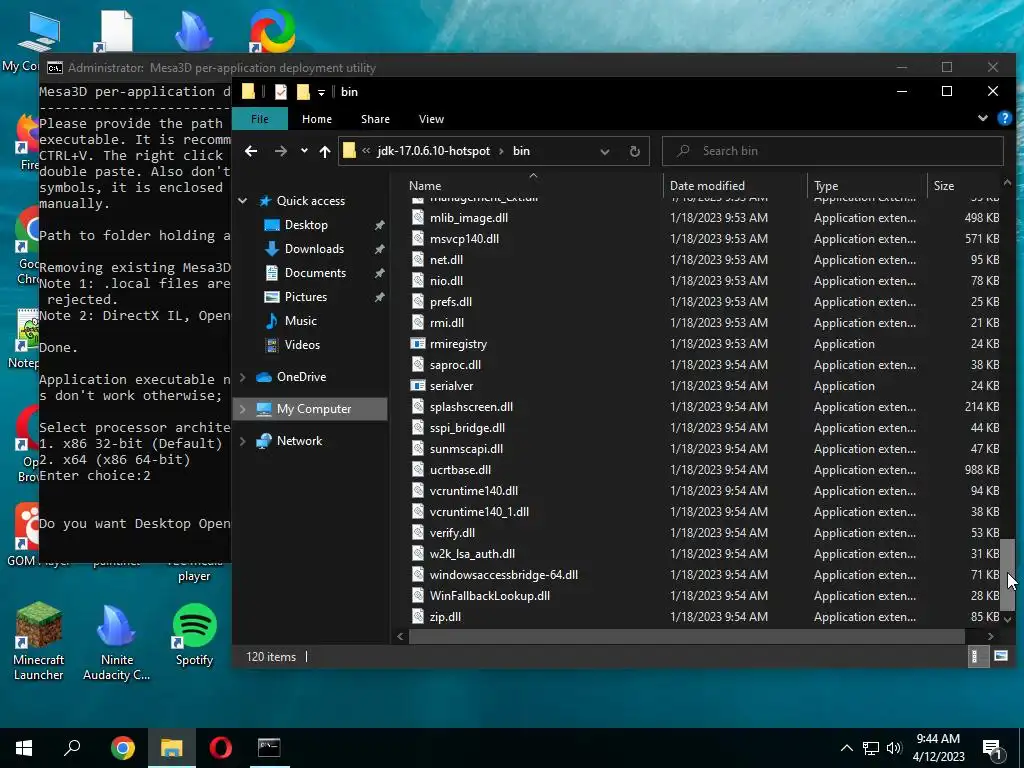The height and width of the screenshot is (768, 1024).
Task: Open network status tray icon
Action: pos(871,748)
